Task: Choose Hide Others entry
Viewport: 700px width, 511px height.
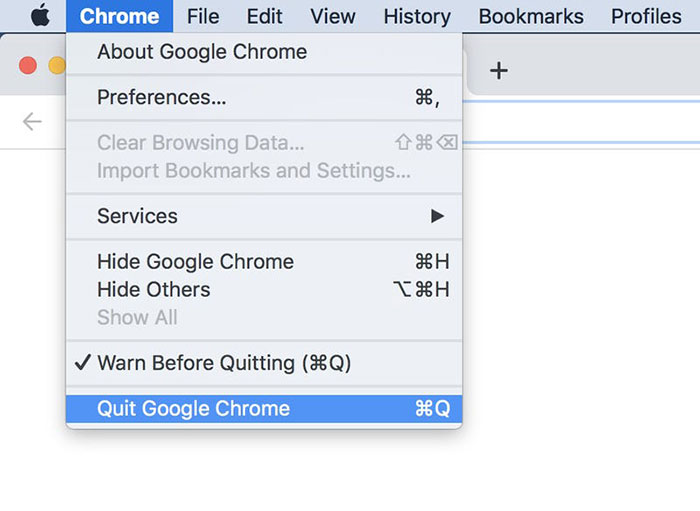Action: (x=153, y=290)
